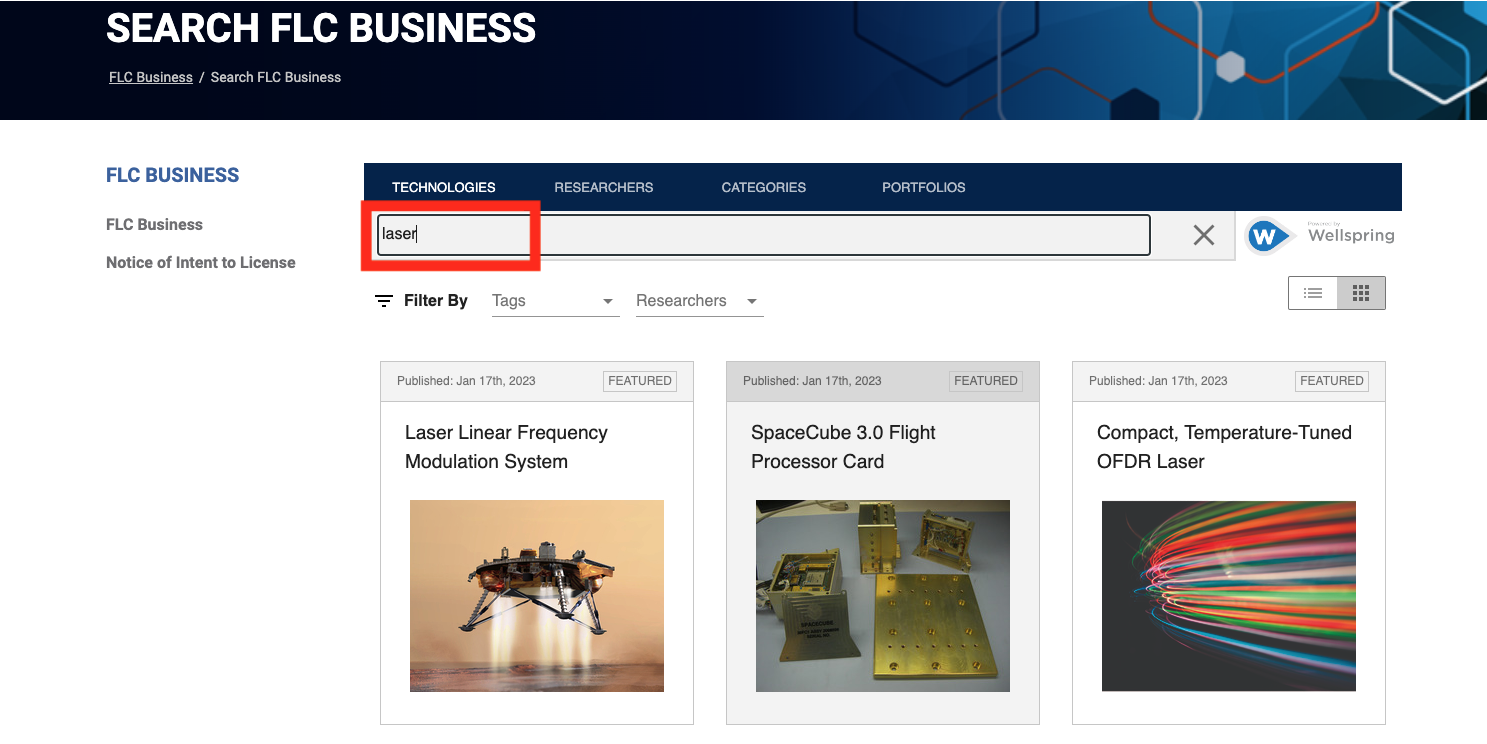Click the colorful light-trails OFDR Laser thumbnail
The width and height of the screenshot is (1487, 744).
(1228, 595)
